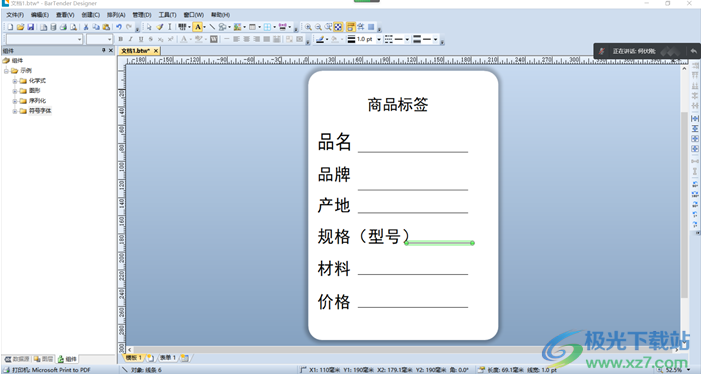Click the New document icon
This screenshot has height=379, width=701.
[x=10, y=27]
